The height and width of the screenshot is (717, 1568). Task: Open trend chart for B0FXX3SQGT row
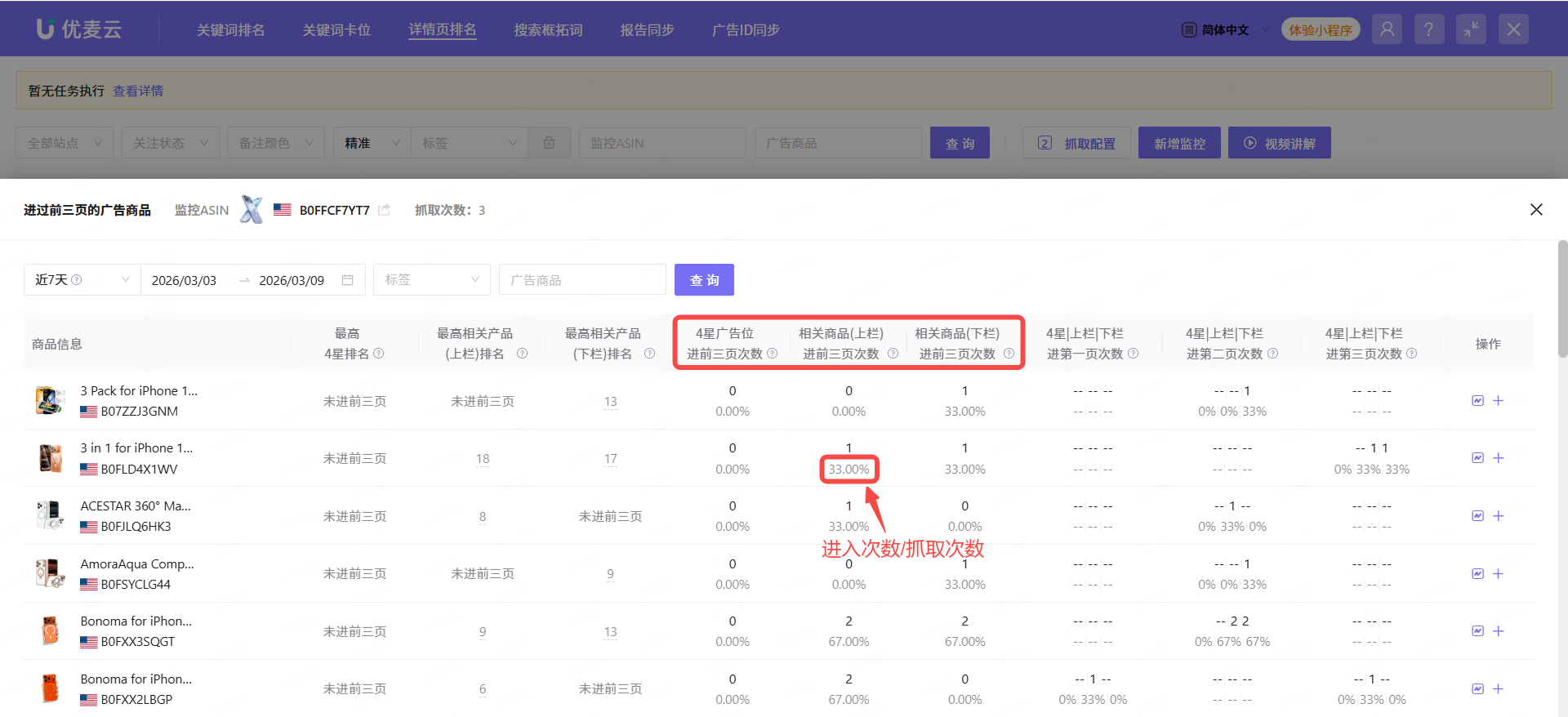tap(1477, 631)
